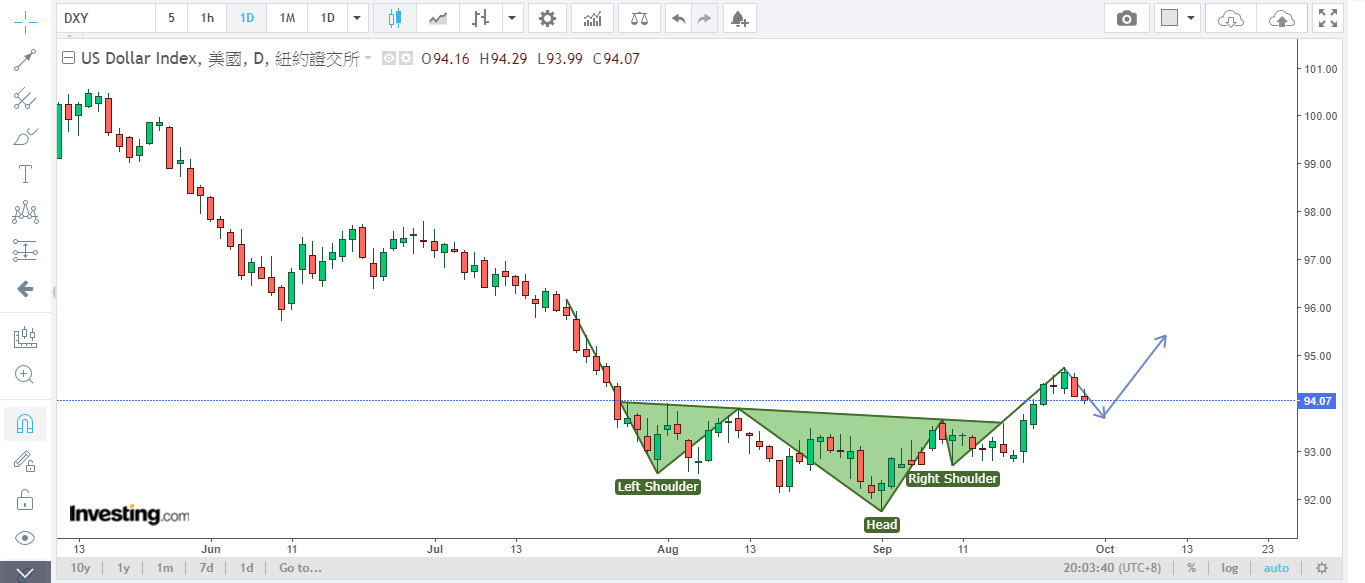Open compare symbols scales icon
Image resolution: width=1365 pixels, height=583 pixels.
click(640, 18)
